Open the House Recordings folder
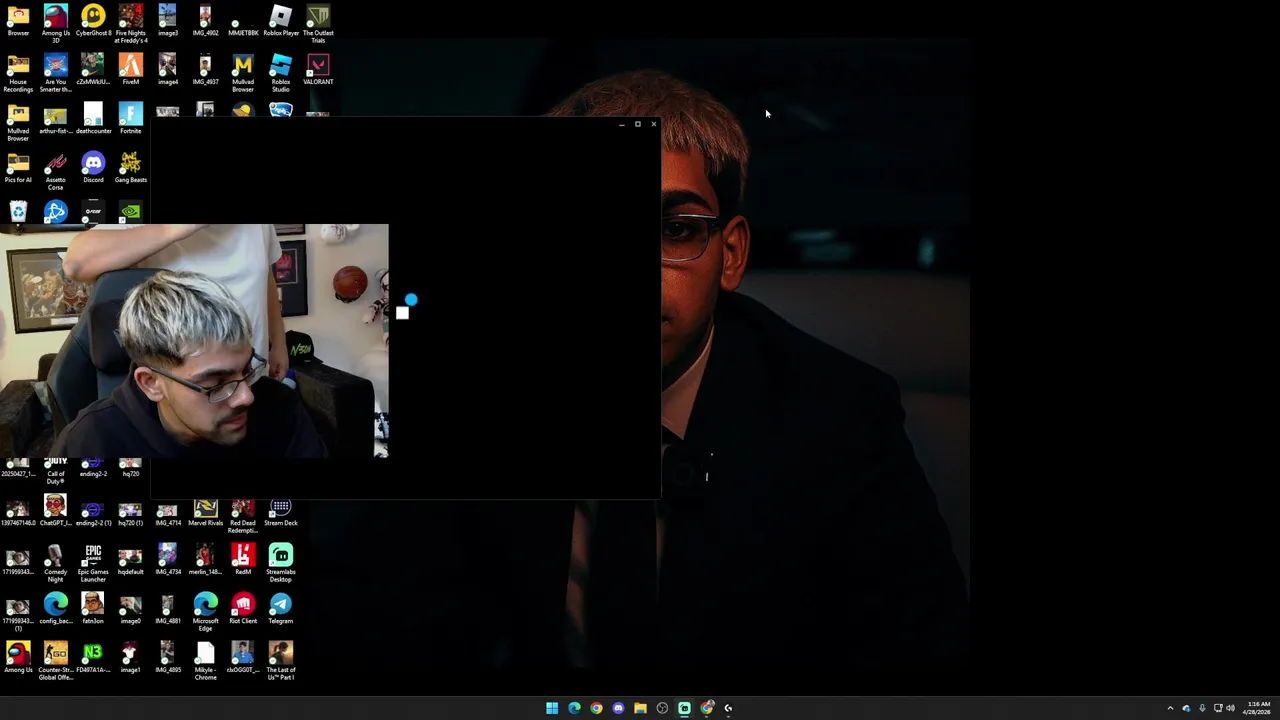The image size is (1280, 720). (18, 73)
